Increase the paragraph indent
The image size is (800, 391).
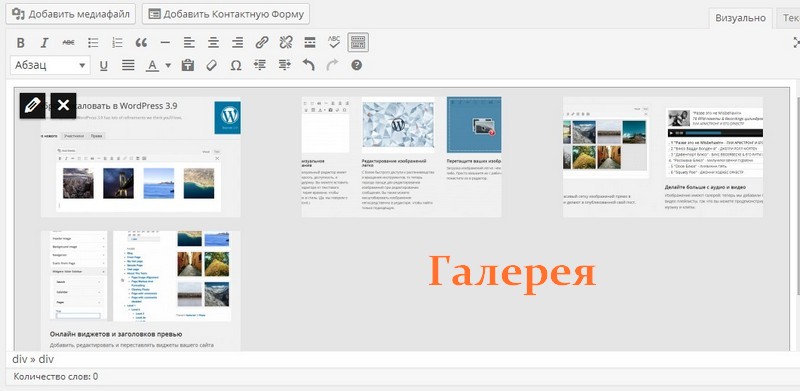[x=284, y=65]
